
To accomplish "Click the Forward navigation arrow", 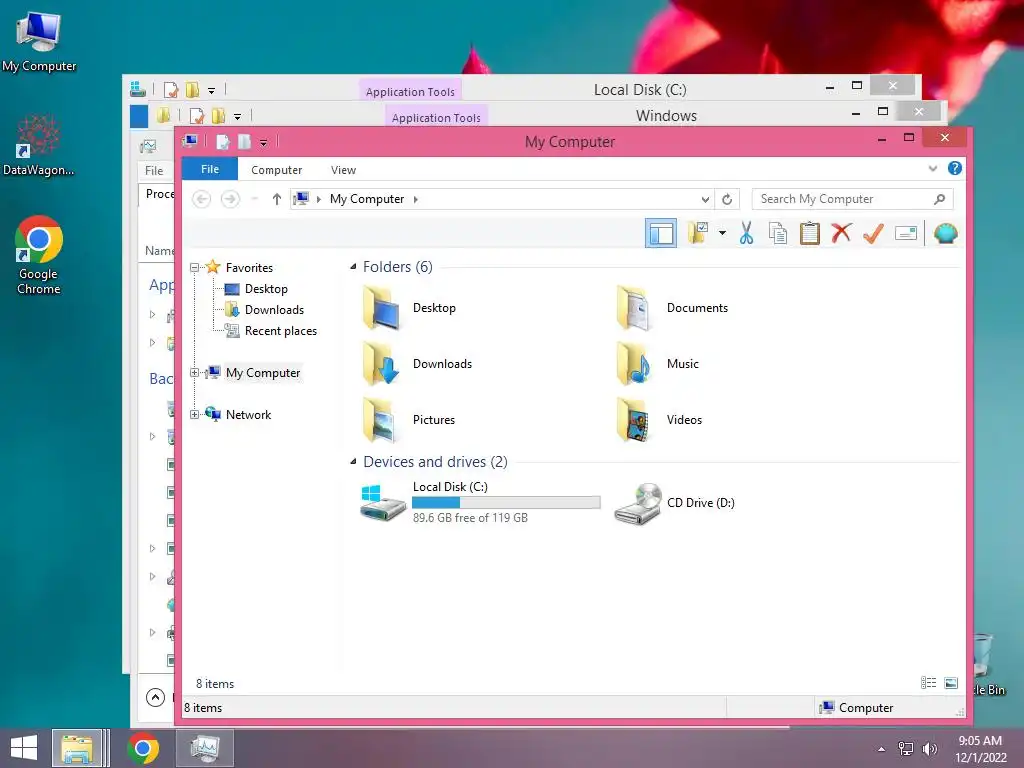I will (230, 199).
